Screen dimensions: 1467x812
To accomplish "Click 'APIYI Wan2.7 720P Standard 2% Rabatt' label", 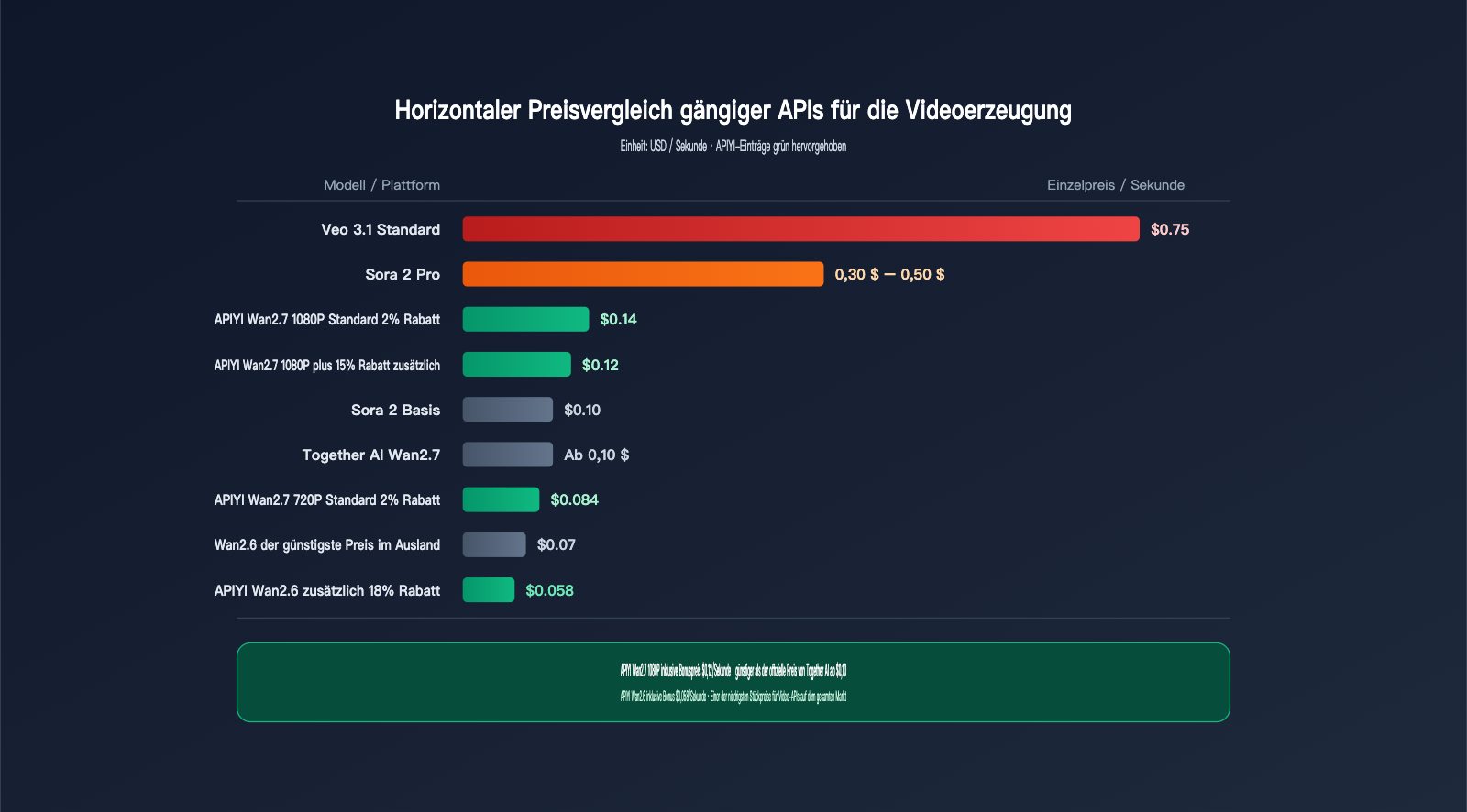I will [327, 499].
